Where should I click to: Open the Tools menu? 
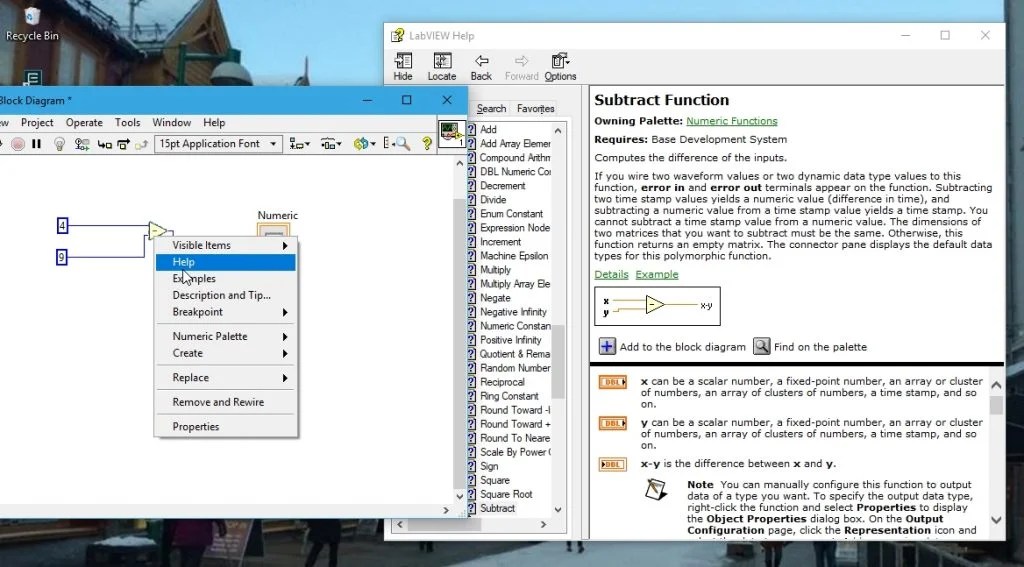[127, 122]
